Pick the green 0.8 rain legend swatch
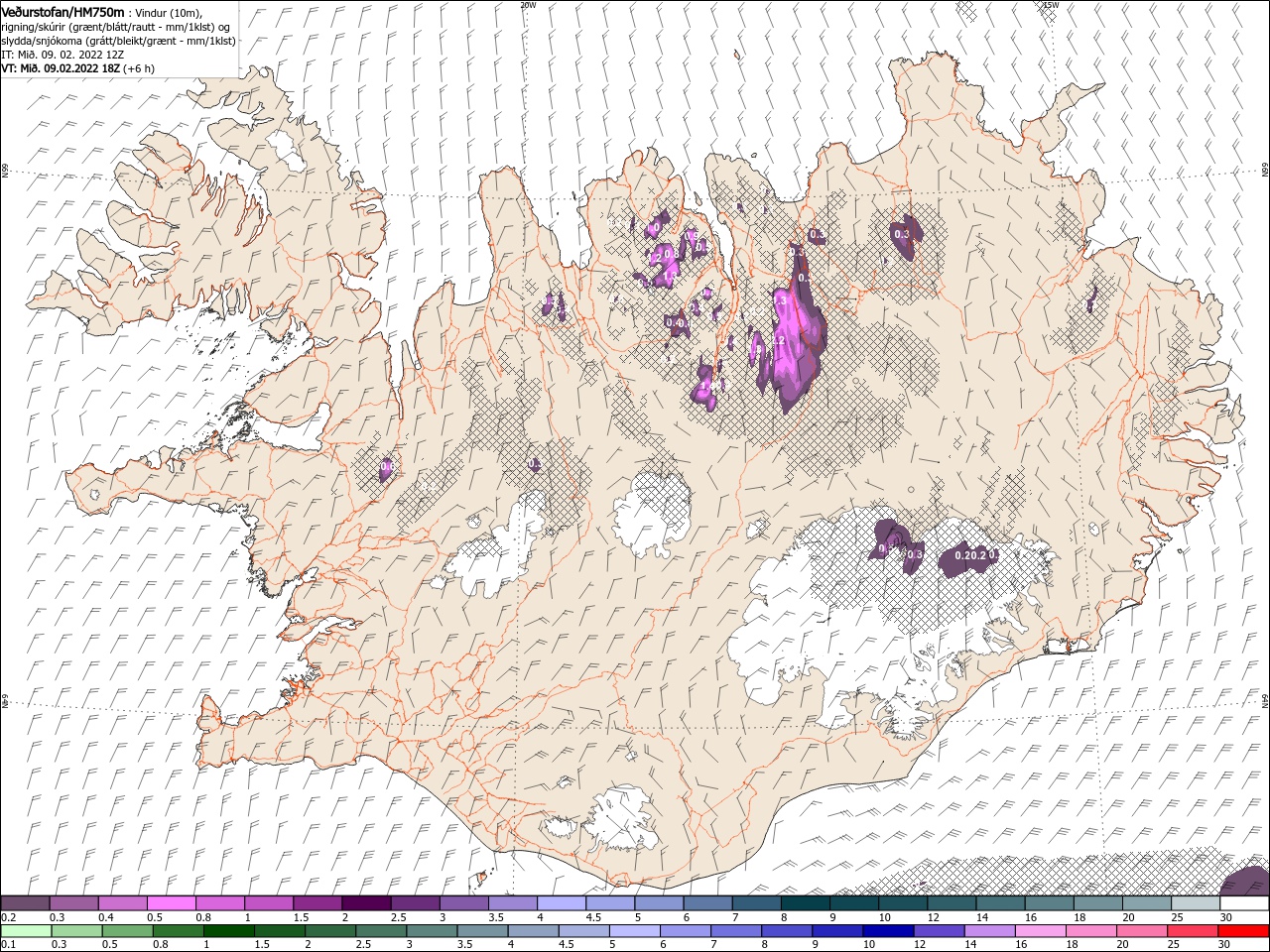This screenshot has width=1270, height=952. (x=178, y=931)
